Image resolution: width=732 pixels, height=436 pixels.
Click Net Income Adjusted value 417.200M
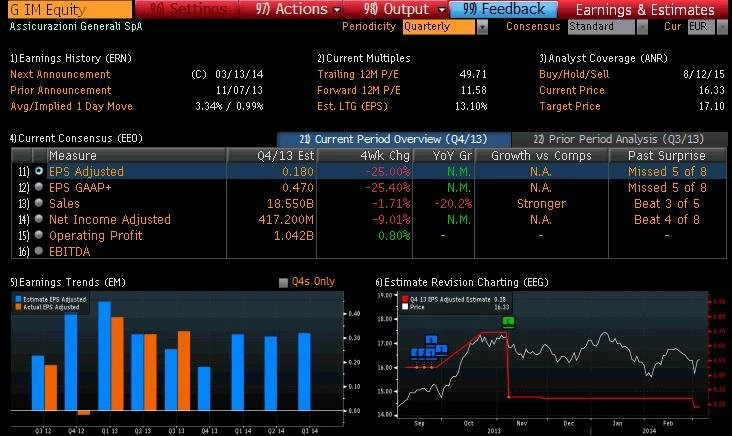[286, 219]
